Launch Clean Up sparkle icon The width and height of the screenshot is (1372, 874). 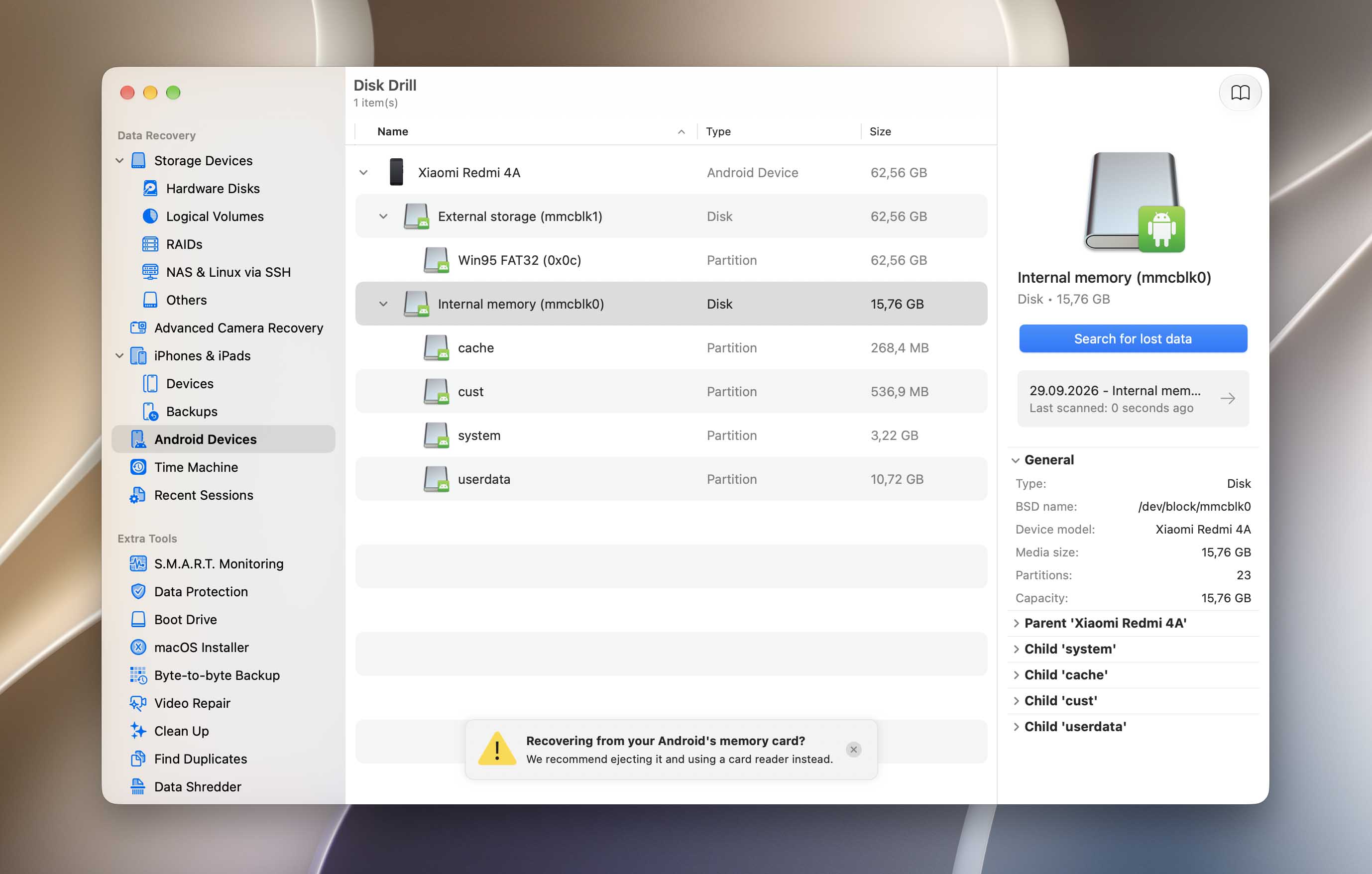138,731
